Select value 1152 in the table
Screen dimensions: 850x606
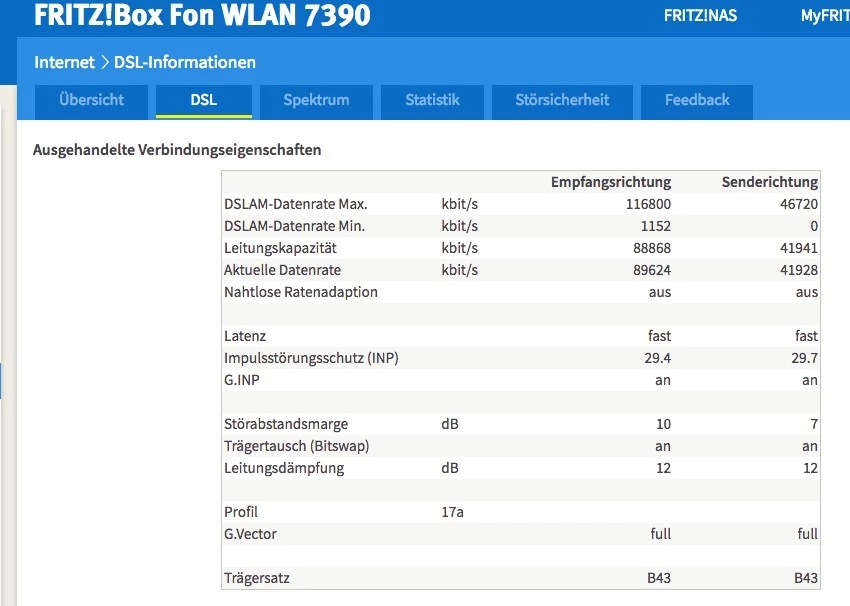click(655, 226)
